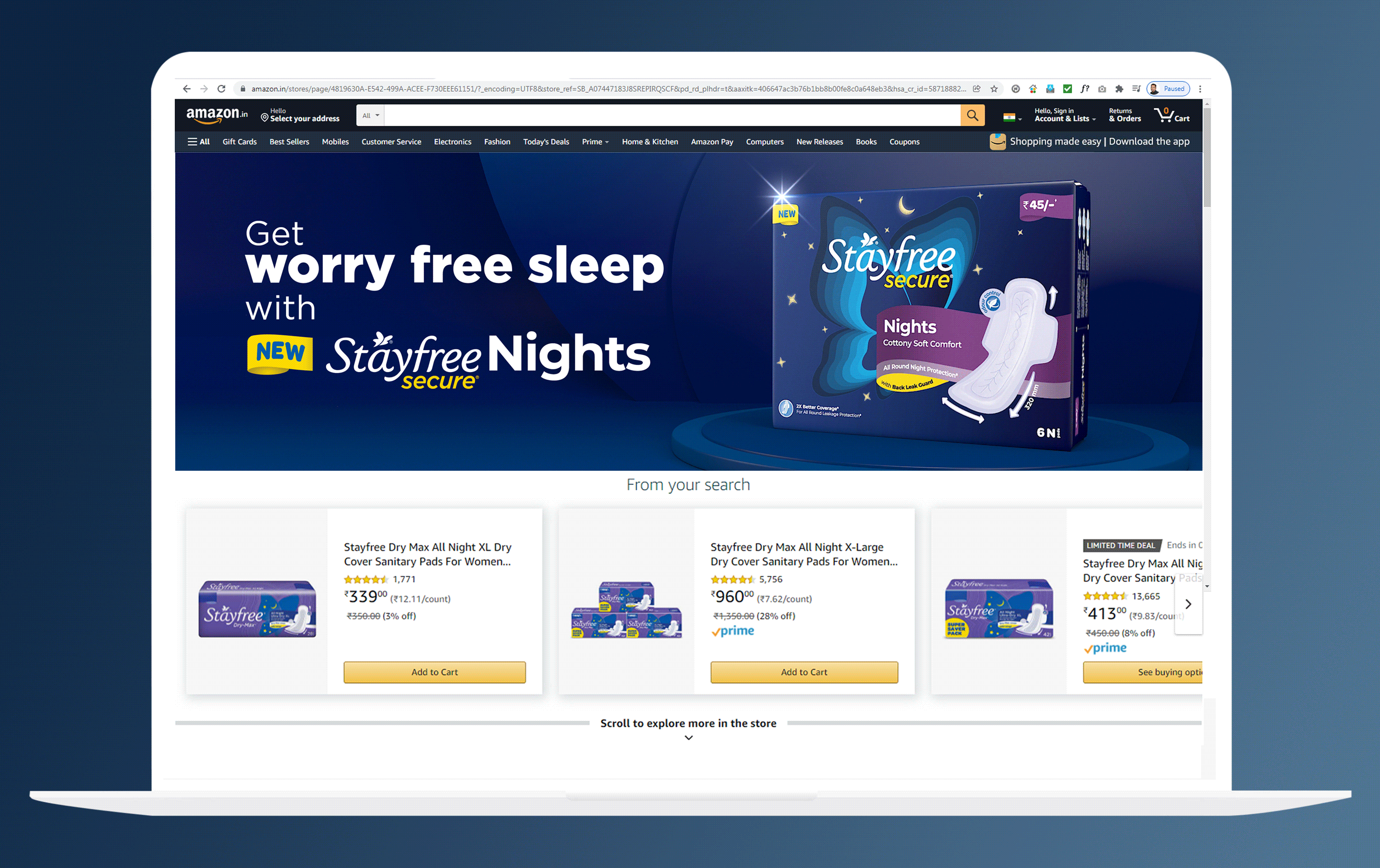Add the ₹339 Stayfree pads to cart
This screenshot has width=1380, height=868.
pos(434,672)
